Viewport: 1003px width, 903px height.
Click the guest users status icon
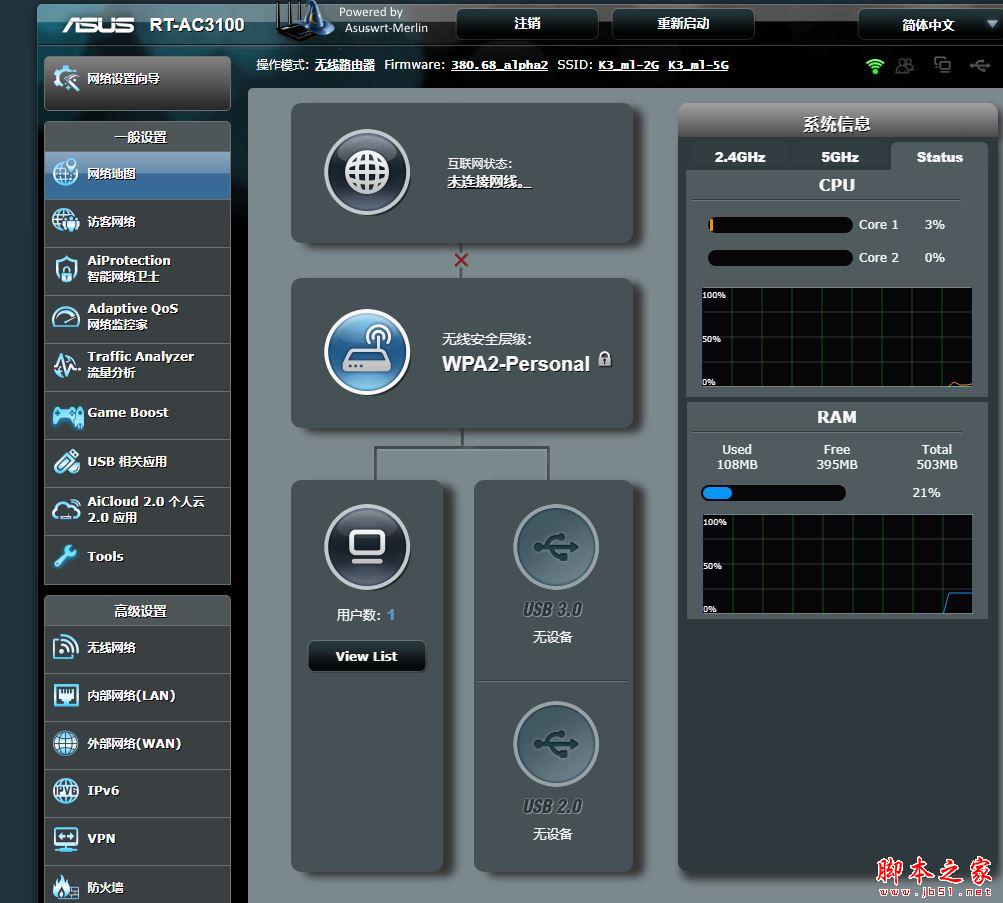(905, 65)
